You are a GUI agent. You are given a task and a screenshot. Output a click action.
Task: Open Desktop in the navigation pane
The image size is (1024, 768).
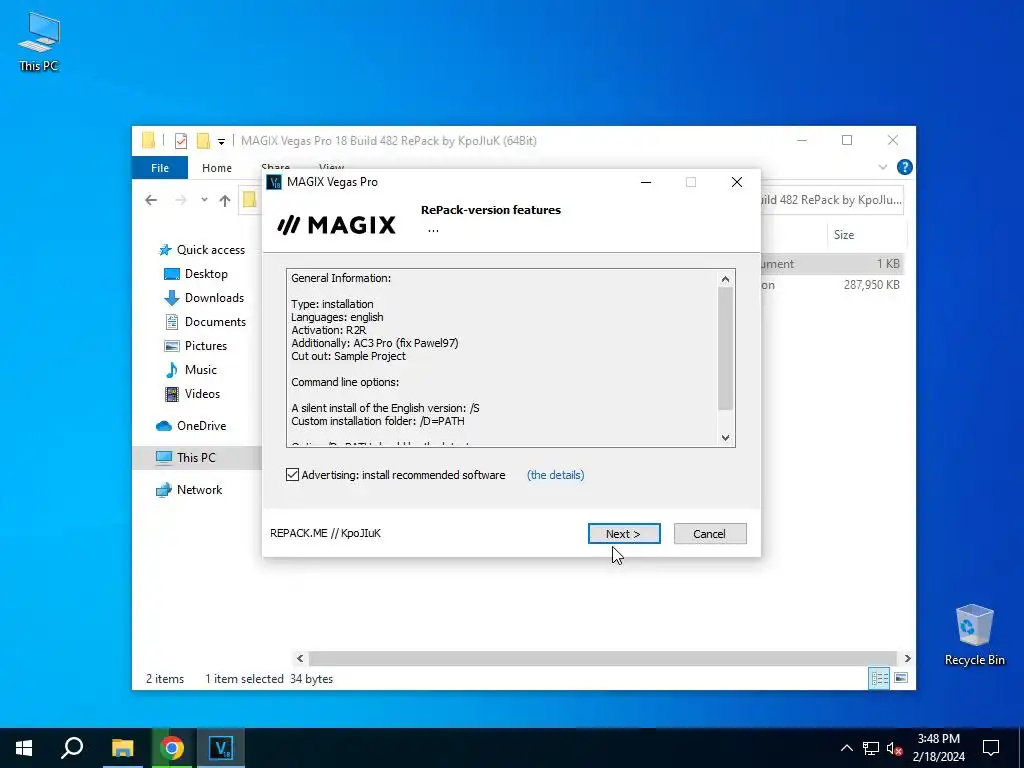click(196, 274)
